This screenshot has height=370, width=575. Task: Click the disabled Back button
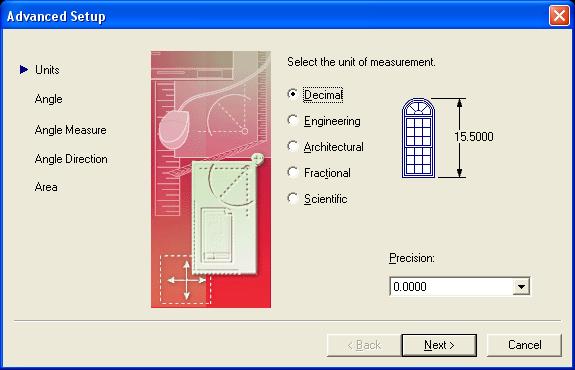(x=364, y=345)
